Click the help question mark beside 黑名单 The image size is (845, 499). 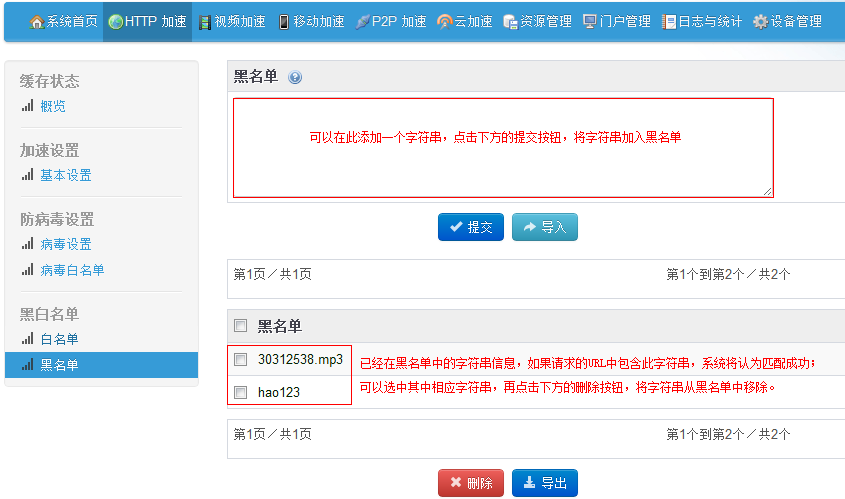click(295, 78)
